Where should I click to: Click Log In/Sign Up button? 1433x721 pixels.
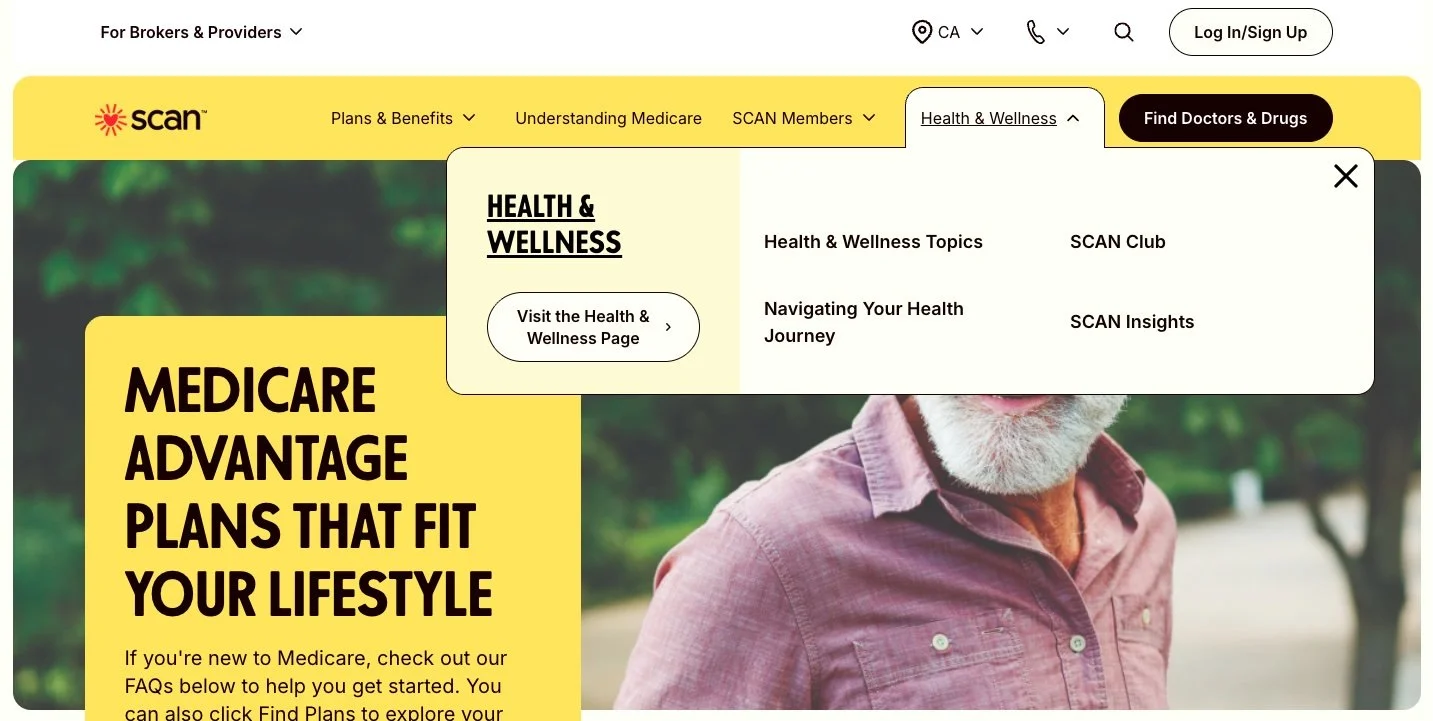[x=1250, y=32]
